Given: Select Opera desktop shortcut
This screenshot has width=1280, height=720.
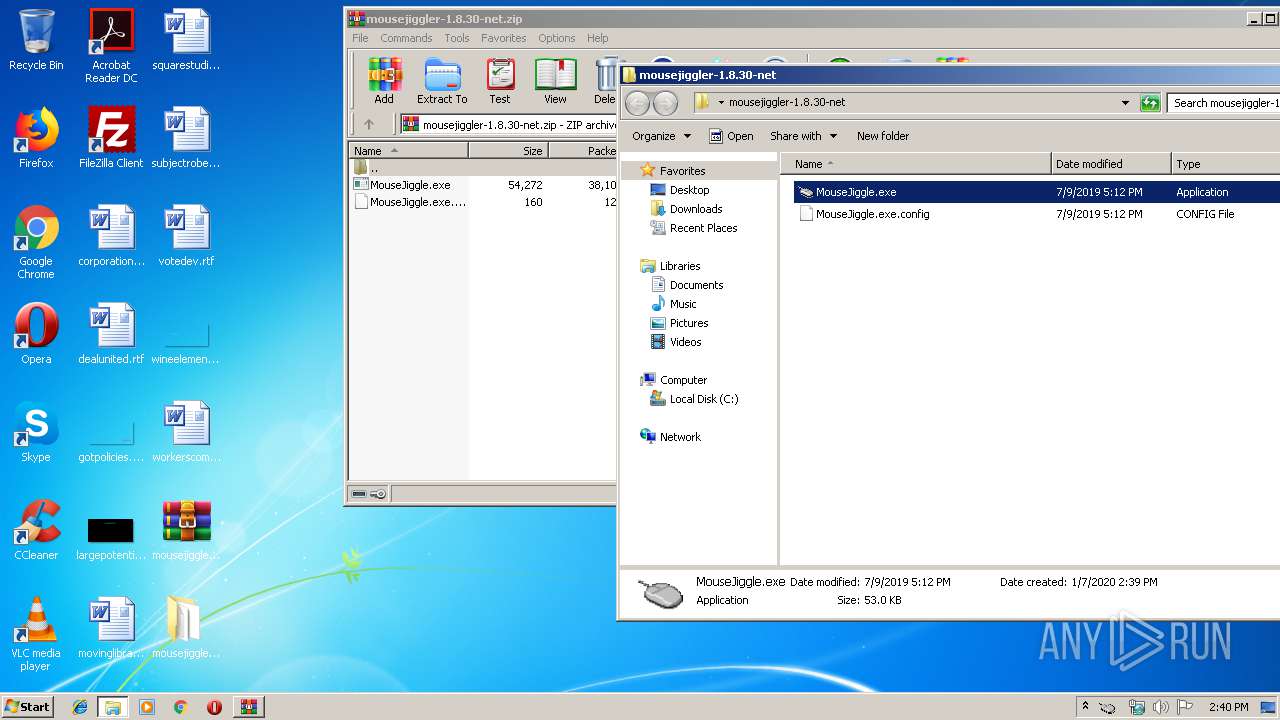Looking at the screenshot, I should [36, 334].
